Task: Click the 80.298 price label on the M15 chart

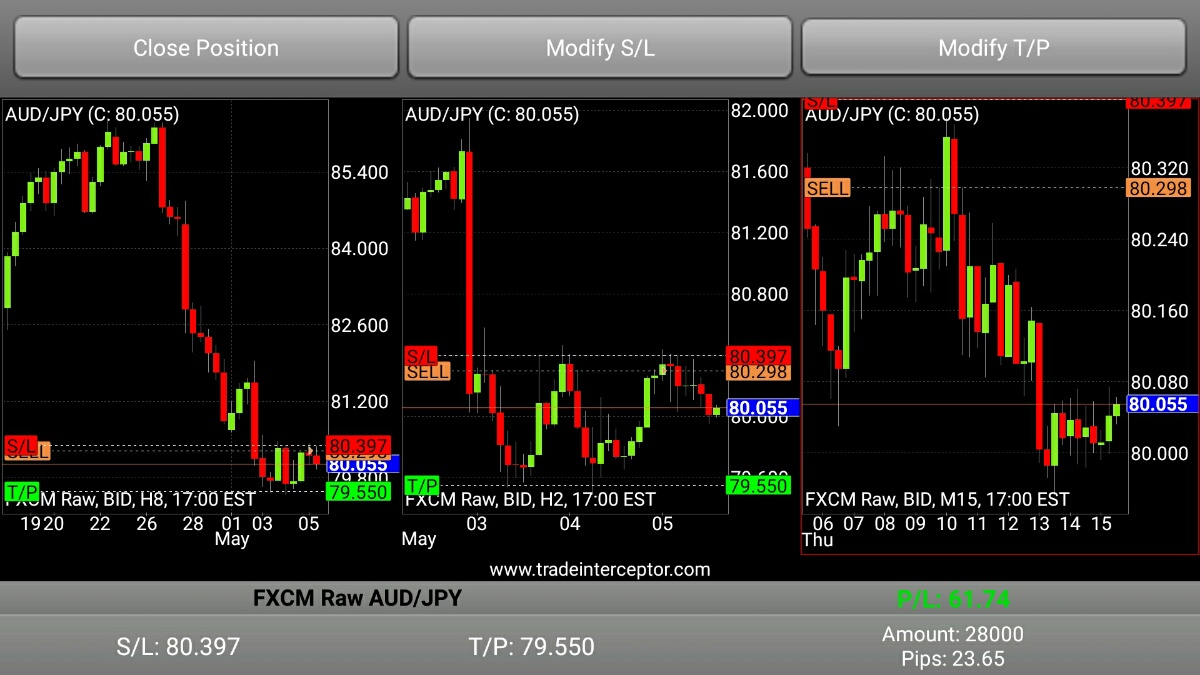Action: [1158, 188]
